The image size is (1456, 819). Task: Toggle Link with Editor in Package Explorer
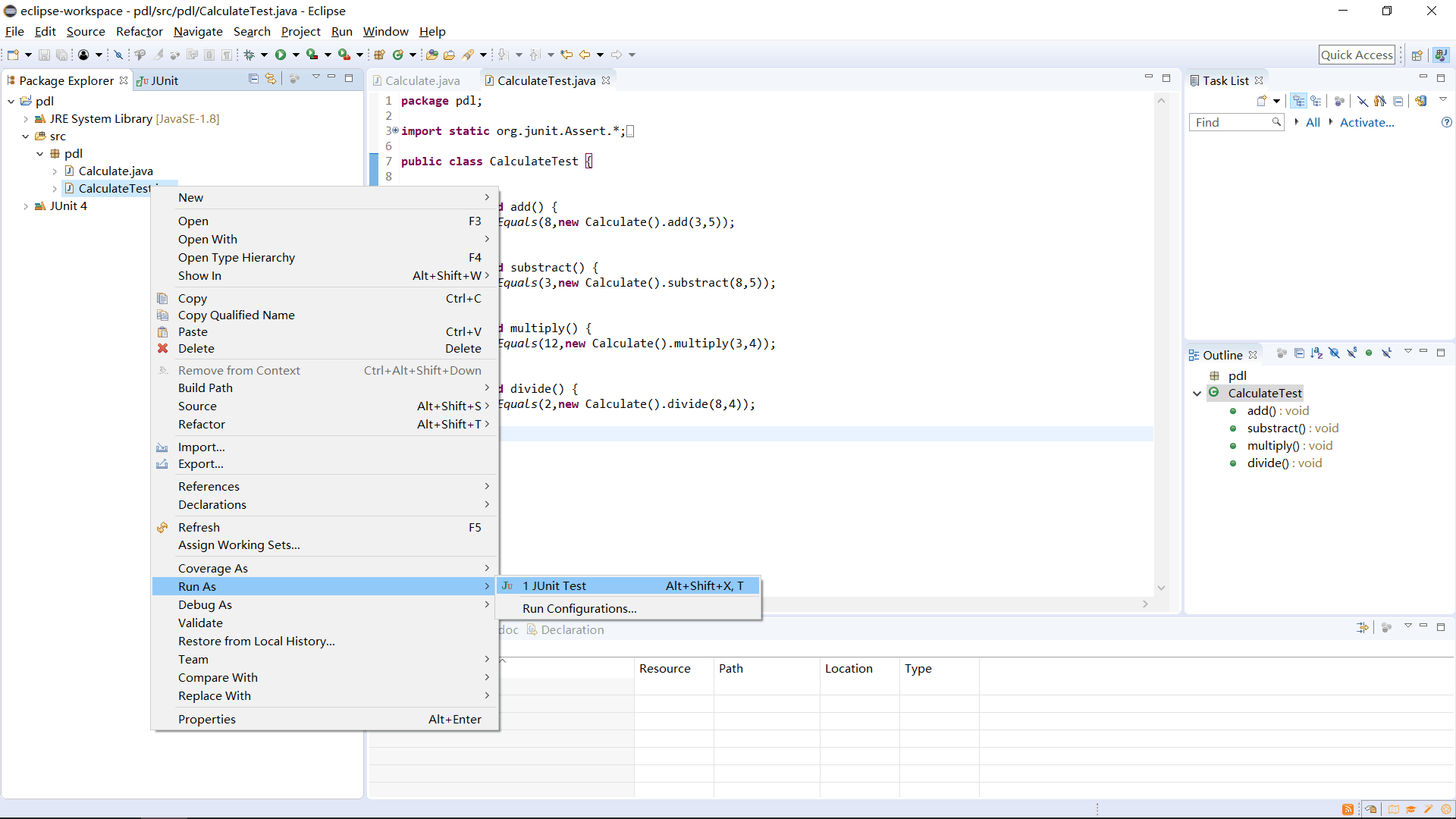(271, 79)
